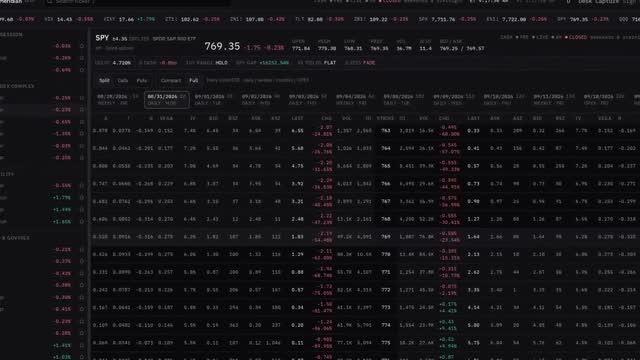Click the pin icon beside the -1.08% watchlist row

coord(82,134)
